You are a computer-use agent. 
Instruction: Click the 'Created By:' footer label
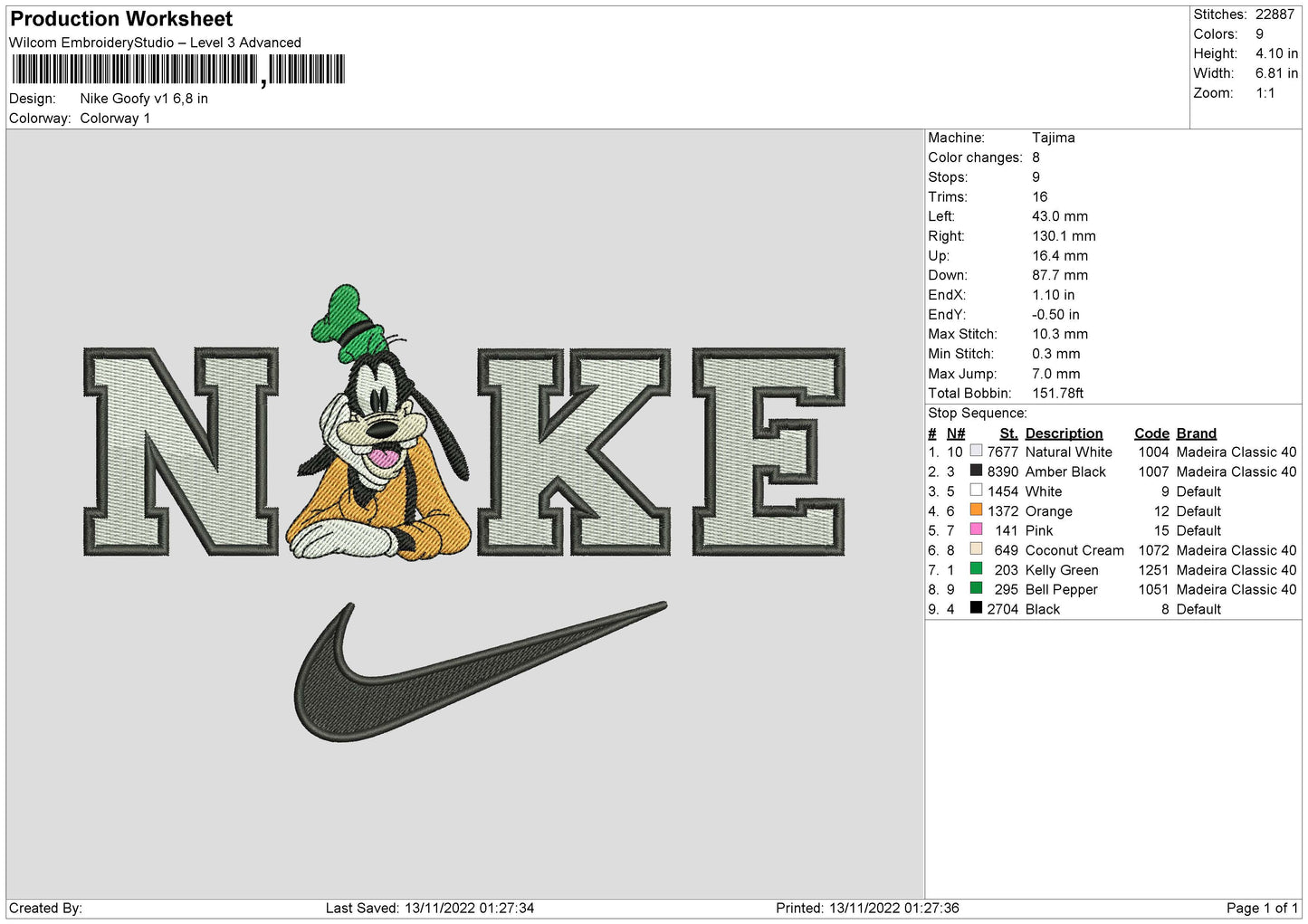(45, 909)
